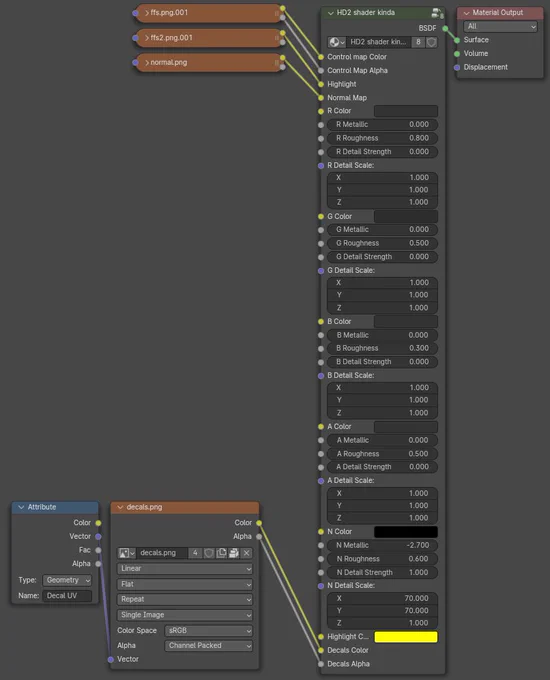Screen dimensions: 550x680
Task: Collapse the HD2 shader kinda node
Action: [331, 13]
